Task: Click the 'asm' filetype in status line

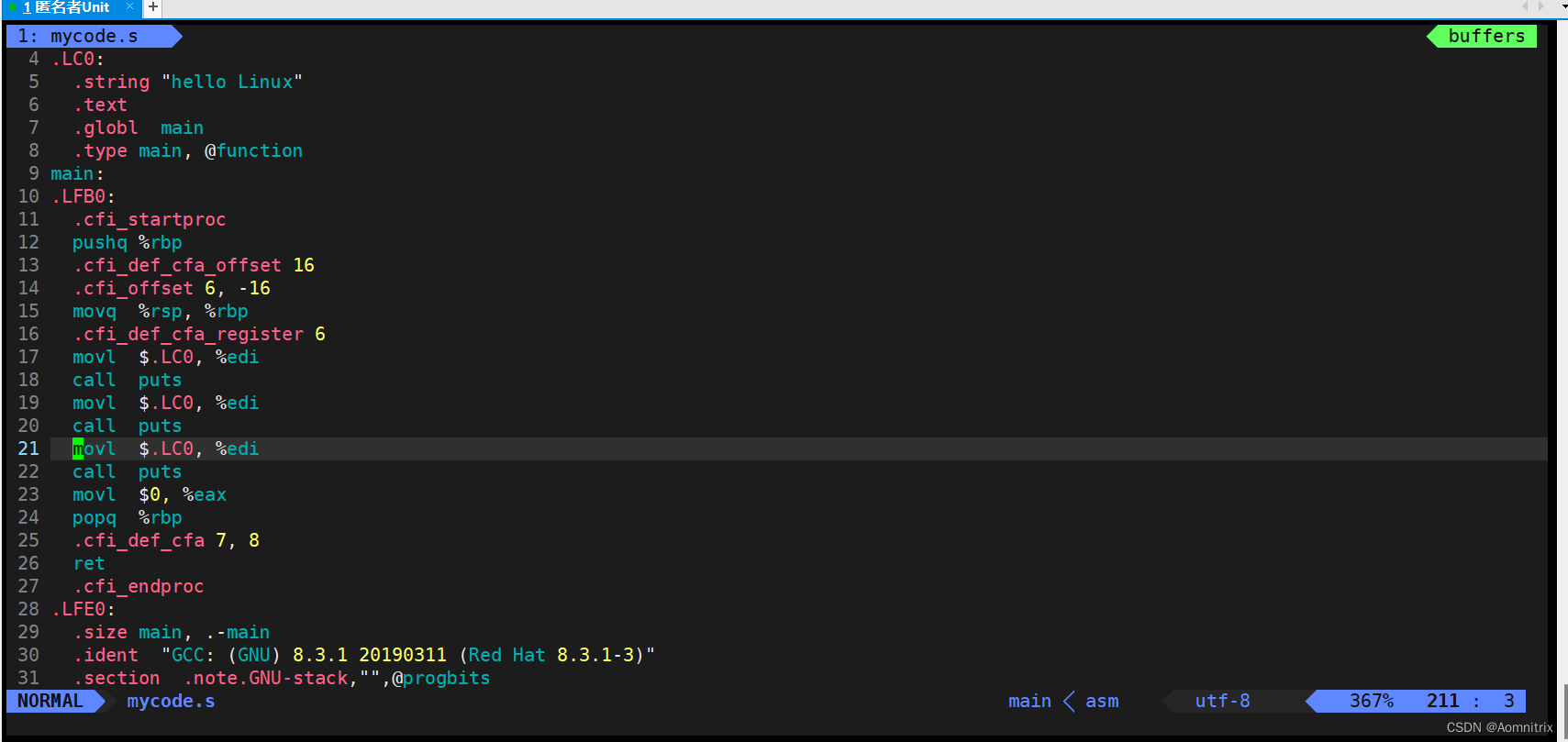Action: [1102, 701]
